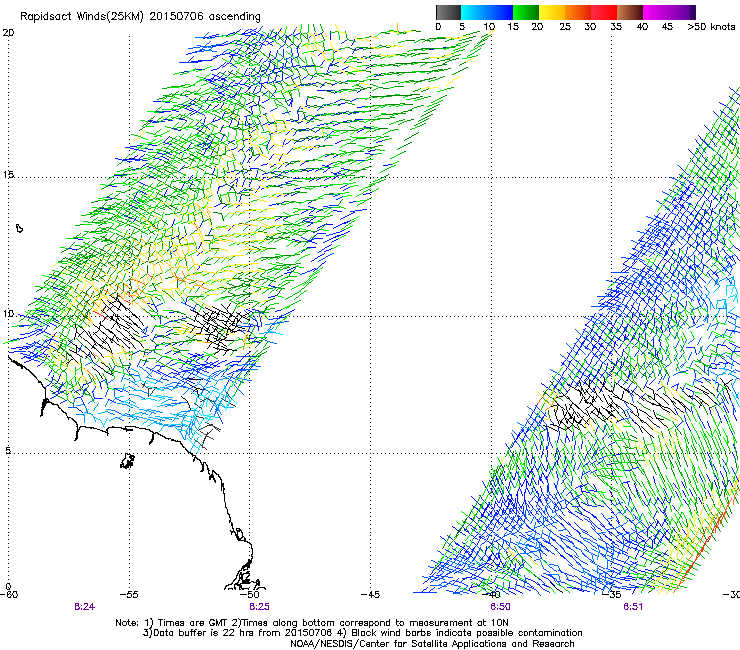Click the 8:24 swath time label
Viewport: 740px width, 650px height.
tap(84, 607)
